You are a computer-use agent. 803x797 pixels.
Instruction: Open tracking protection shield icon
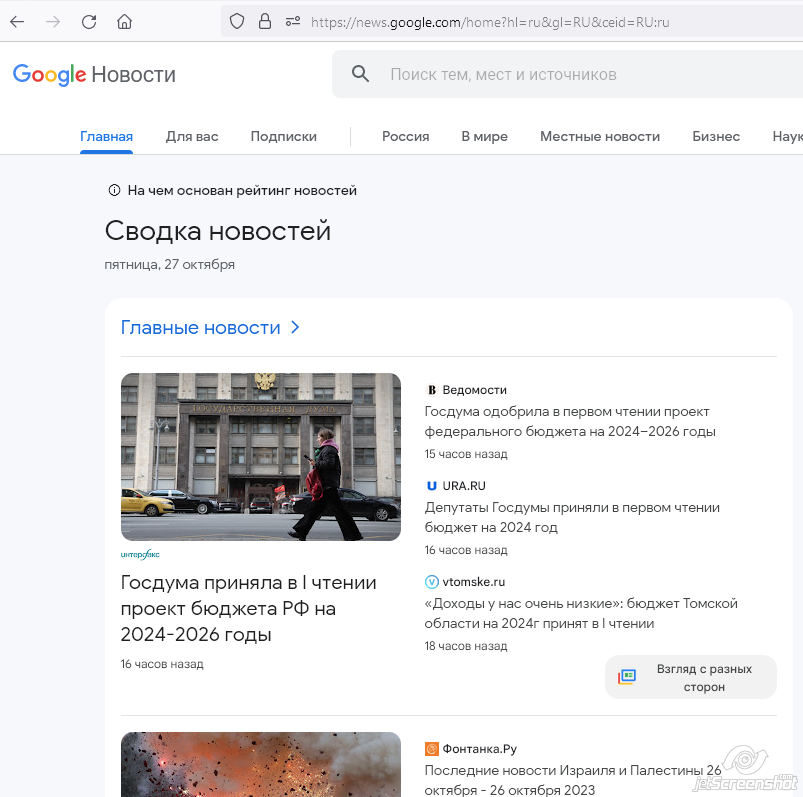[237, 22]
